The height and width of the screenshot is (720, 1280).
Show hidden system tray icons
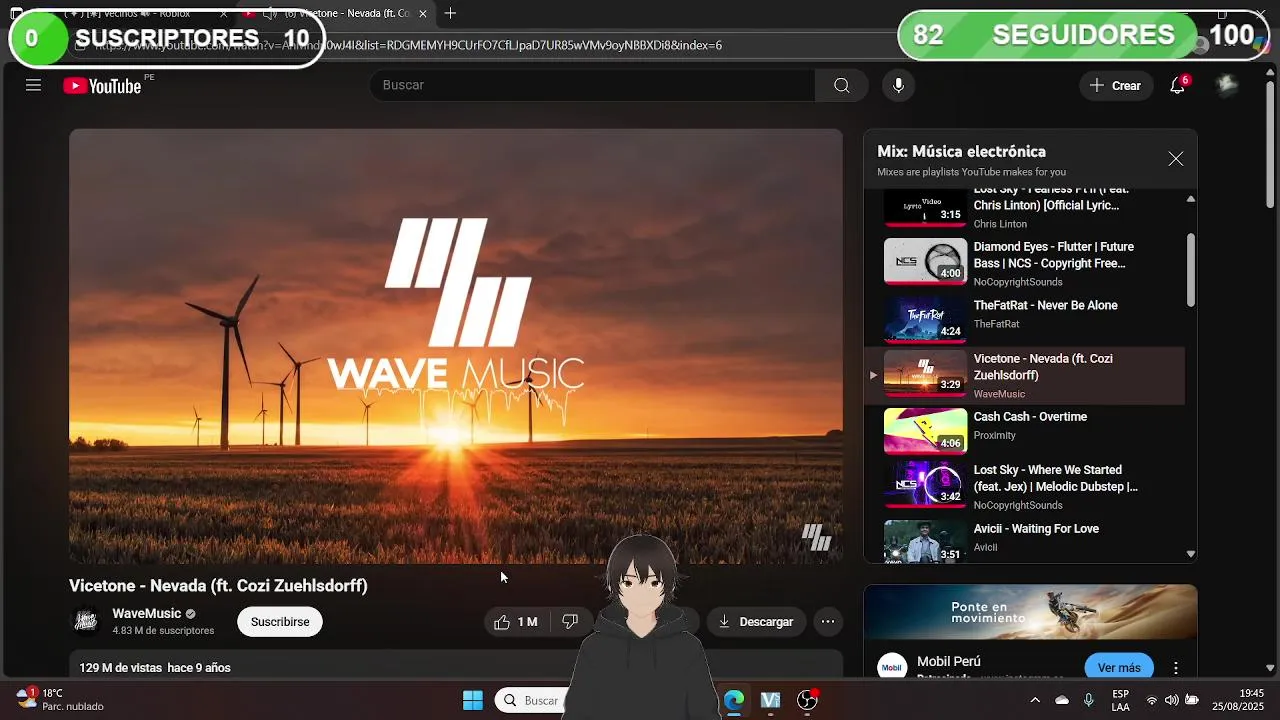tap(1035, 700)
